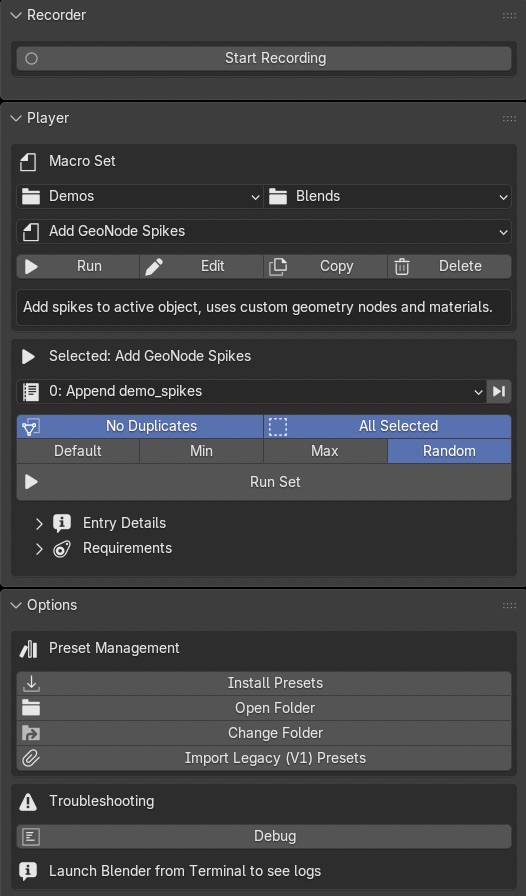This screenshot has width=526, height=896.
Task: Click Run Set button
Action: 264,482
